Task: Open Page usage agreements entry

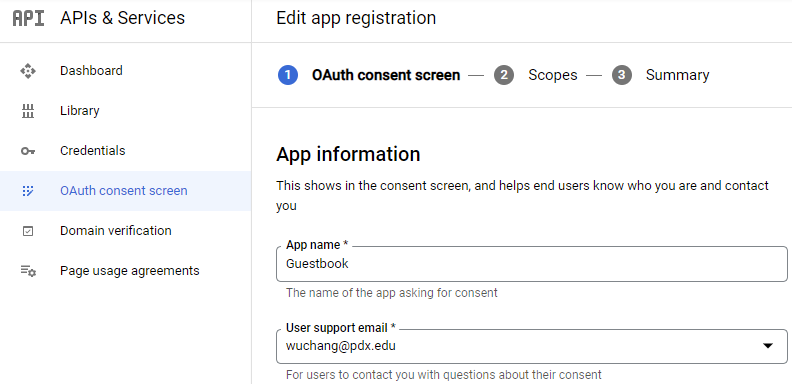Action: [125, 271]
